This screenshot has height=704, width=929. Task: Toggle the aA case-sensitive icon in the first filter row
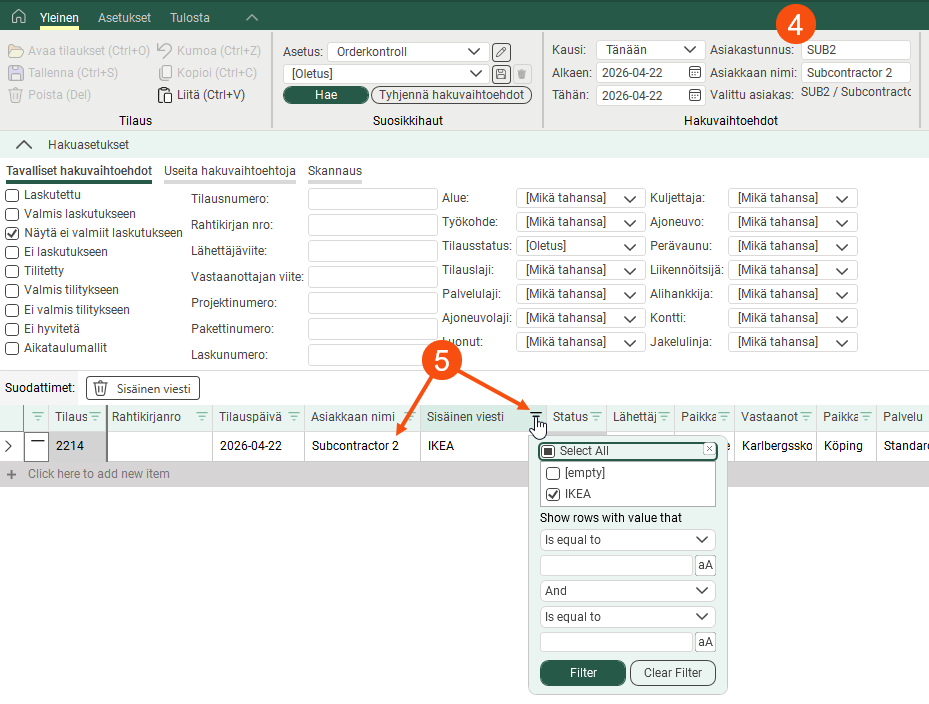tap(705, 566)
